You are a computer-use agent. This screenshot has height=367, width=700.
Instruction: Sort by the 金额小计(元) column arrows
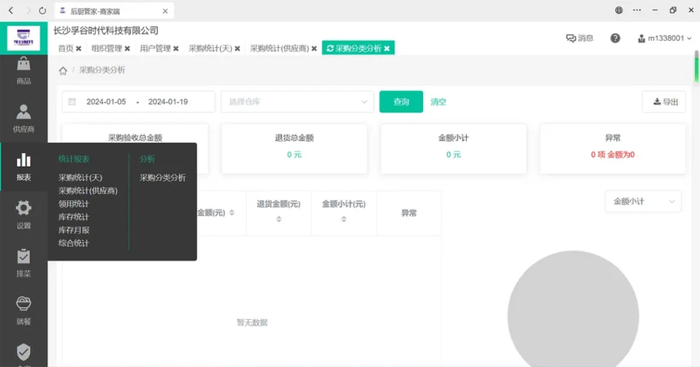(x=344, y=219)
